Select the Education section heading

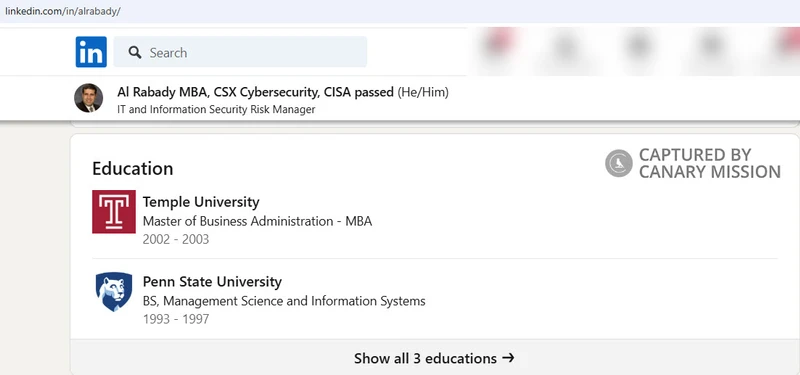(133, 168)
